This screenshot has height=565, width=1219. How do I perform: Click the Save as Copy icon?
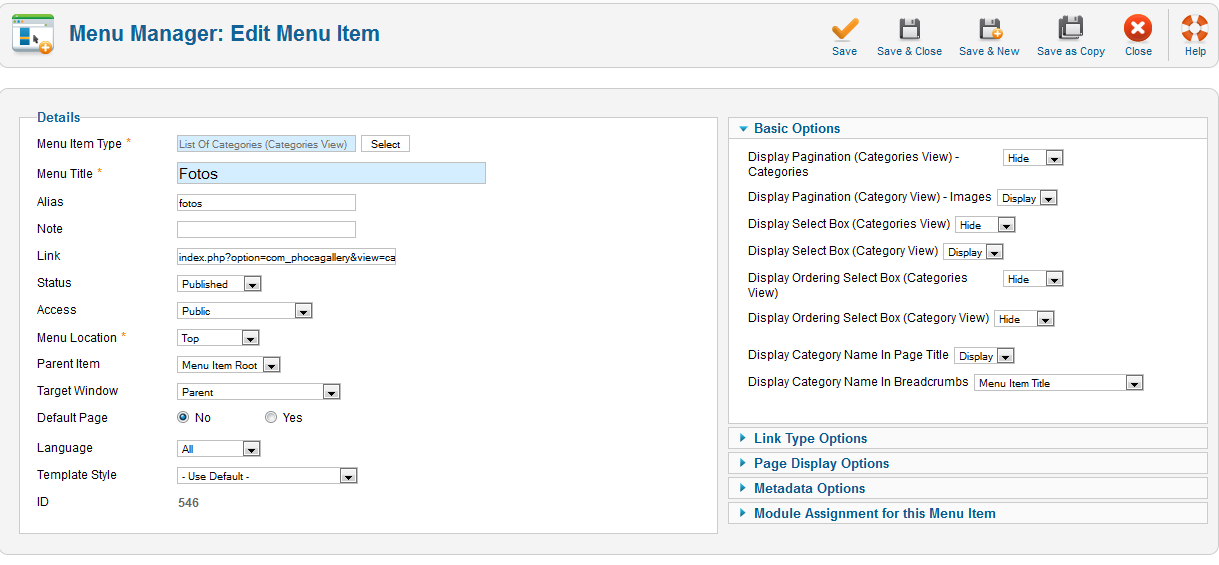click(1070, 29)
